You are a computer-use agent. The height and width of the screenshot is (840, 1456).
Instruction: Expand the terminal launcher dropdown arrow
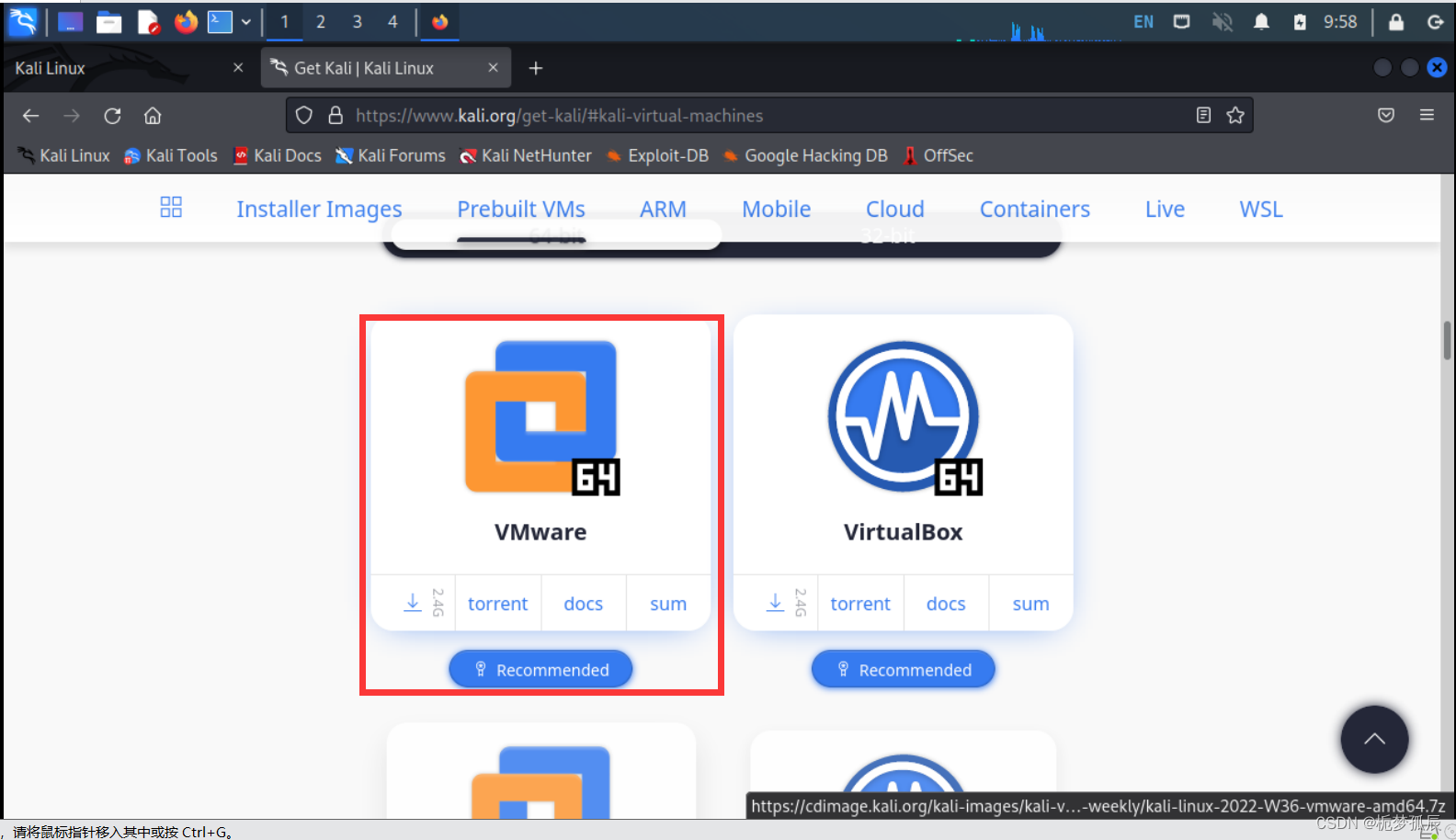tap(246, 22)
